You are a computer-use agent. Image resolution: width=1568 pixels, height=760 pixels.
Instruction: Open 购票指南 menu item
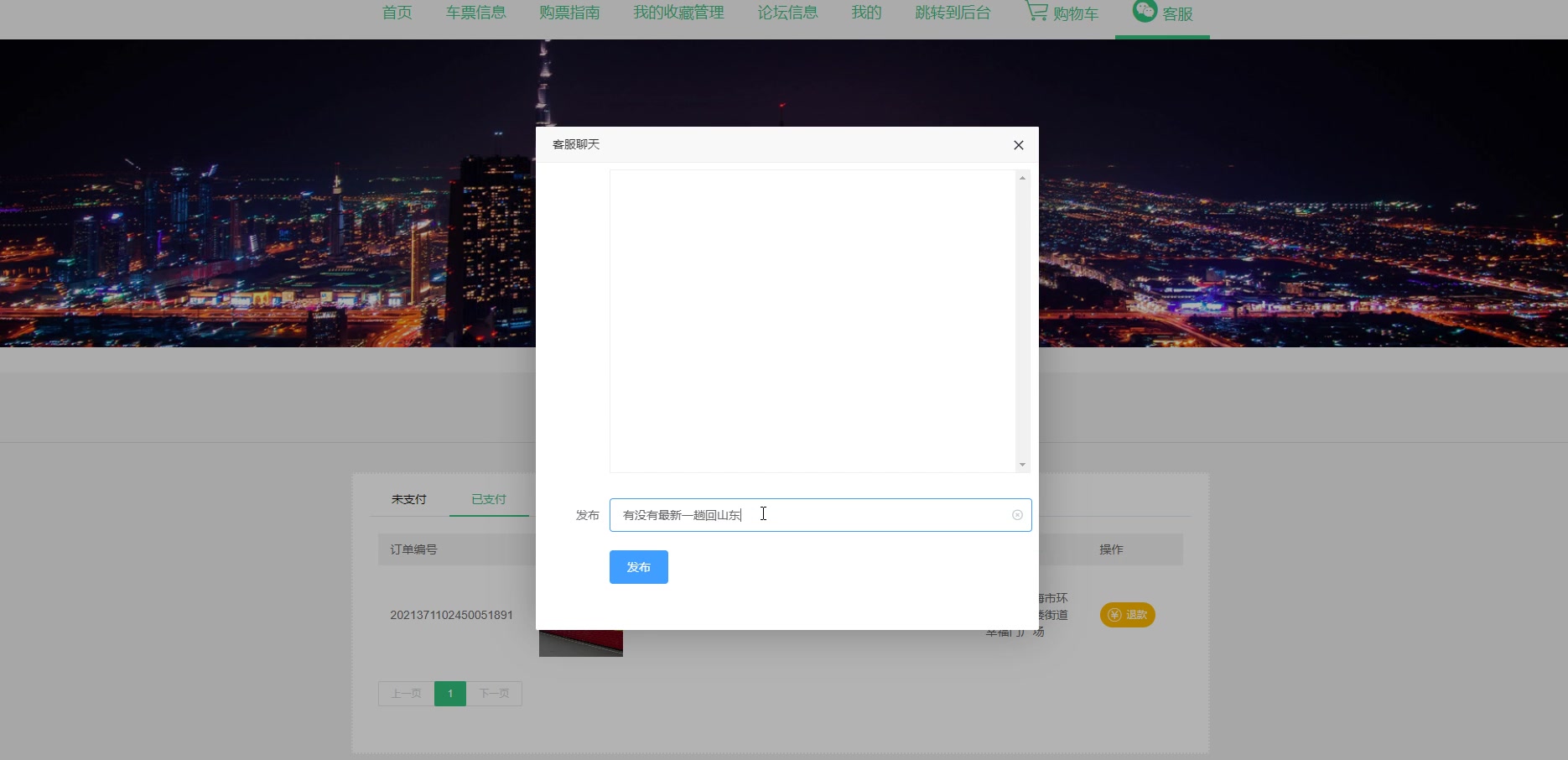tap(569, 13)
